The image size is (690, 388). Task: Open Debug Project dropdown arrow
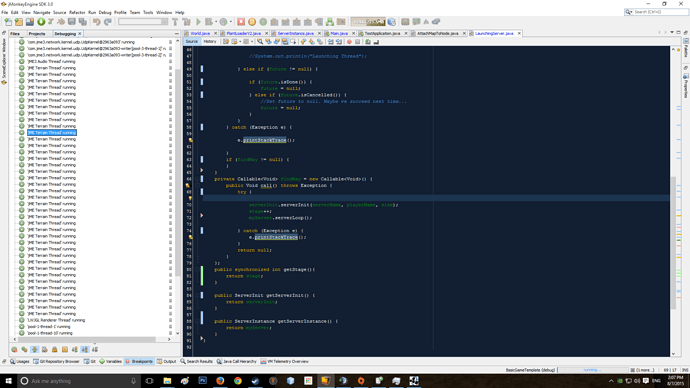point(216,22)
